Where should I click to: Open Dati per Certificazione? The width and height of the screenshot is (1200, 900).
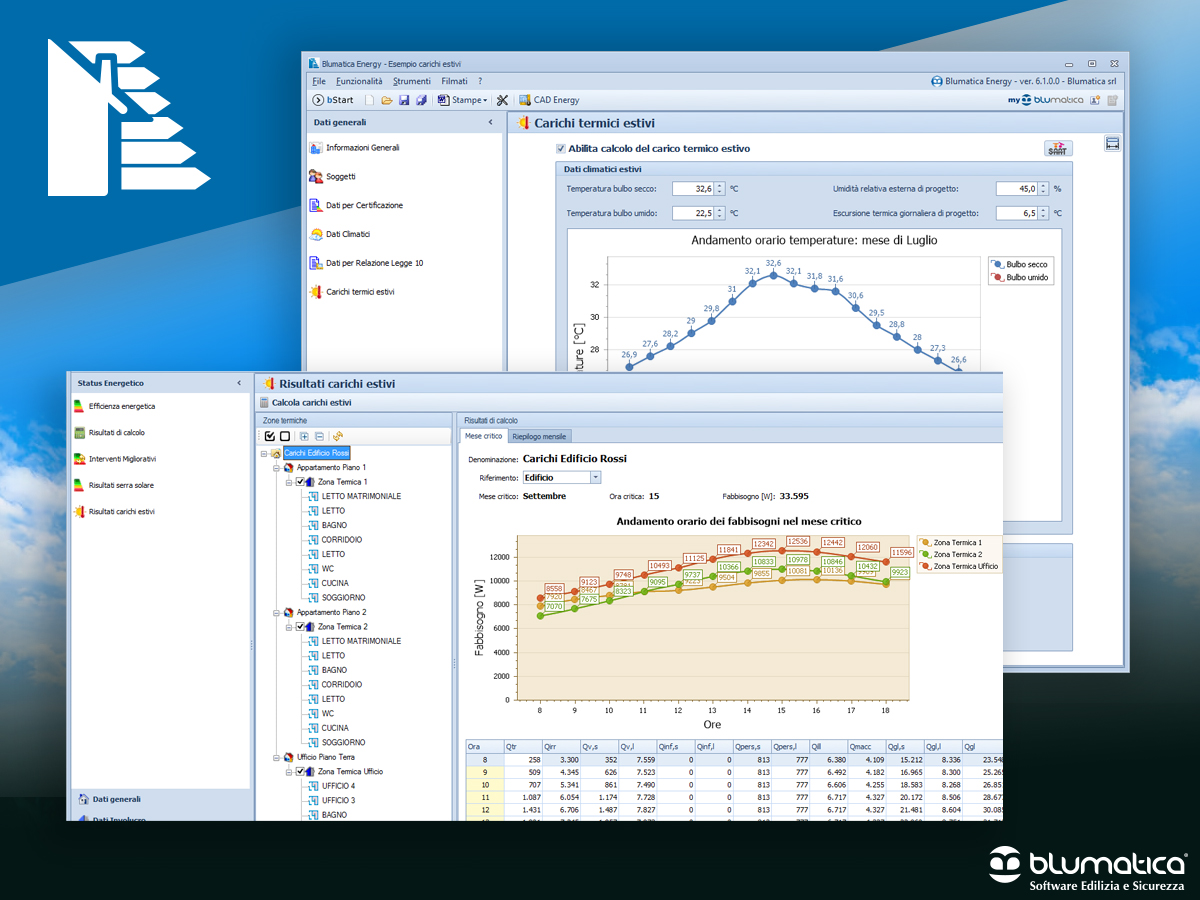(x=356, y=205)
